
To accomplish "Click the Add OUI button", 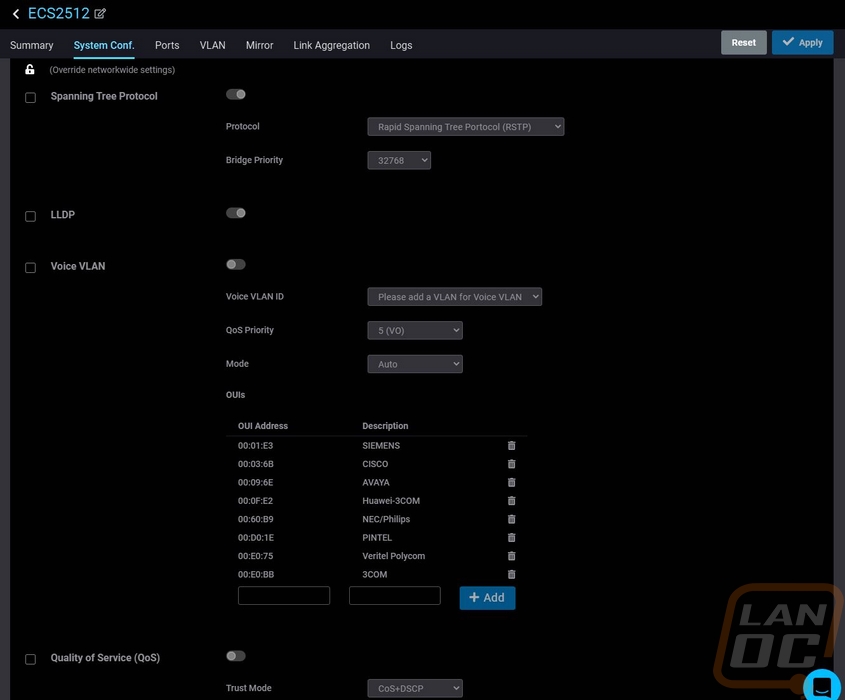I will pos(487,598).
